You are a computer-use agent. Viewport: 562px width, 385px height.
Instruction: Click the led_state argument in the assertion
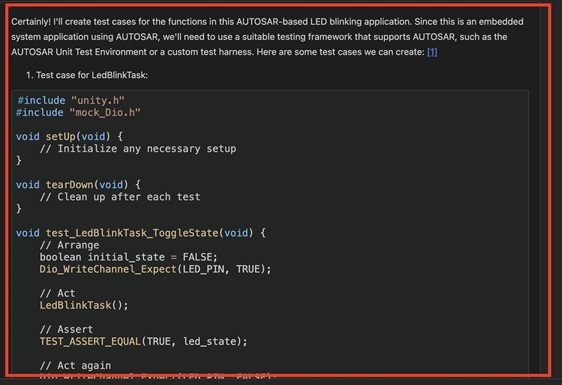pos(210,342)
